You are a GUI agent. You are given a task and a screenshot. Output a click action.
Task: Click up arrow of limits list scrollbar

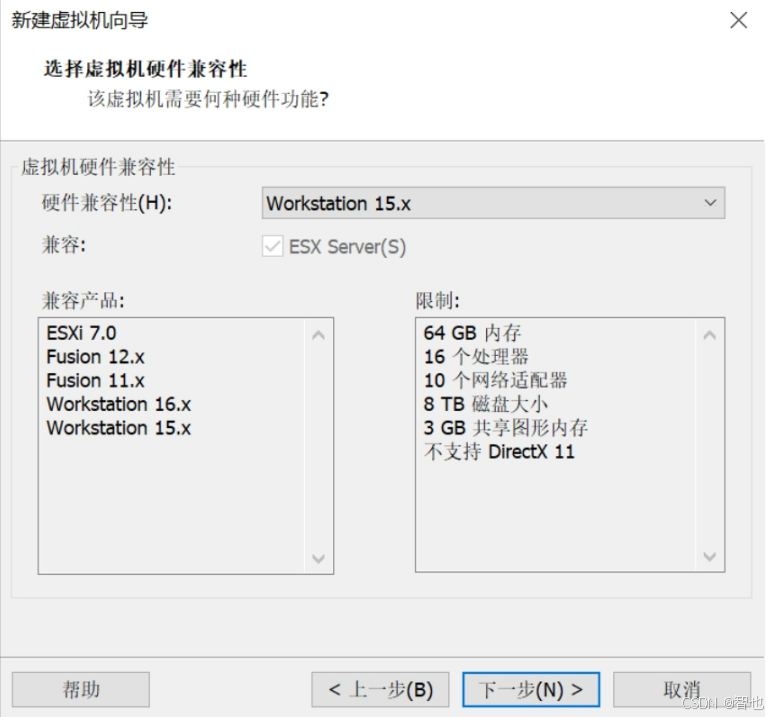pyautogui.click(x=710, y=335)
